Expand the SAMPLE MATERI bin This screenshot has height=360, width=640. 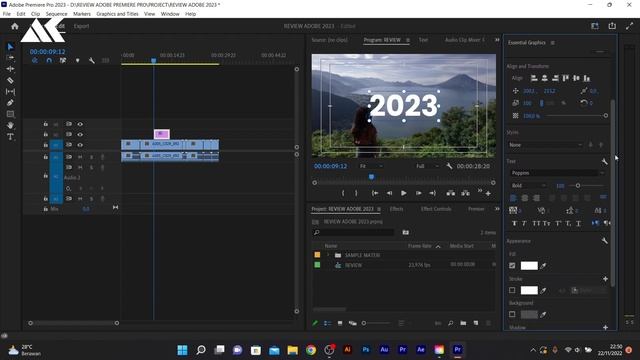coord(328,255)
